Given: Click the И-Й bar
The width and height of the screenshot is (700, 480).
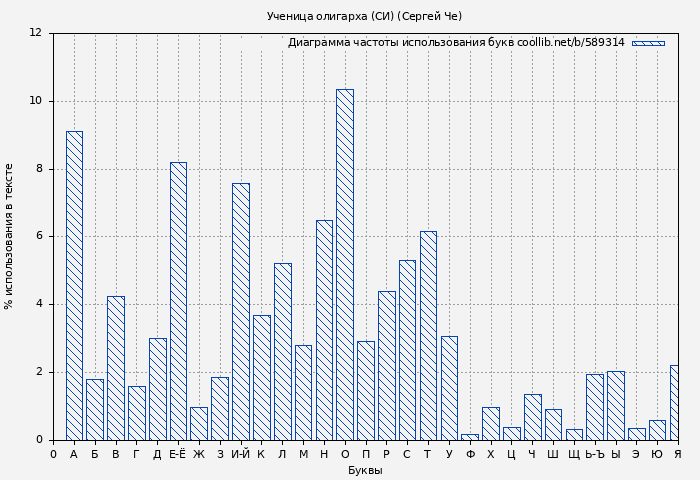Looking at the screenshot, I should [x=240, y=311].
